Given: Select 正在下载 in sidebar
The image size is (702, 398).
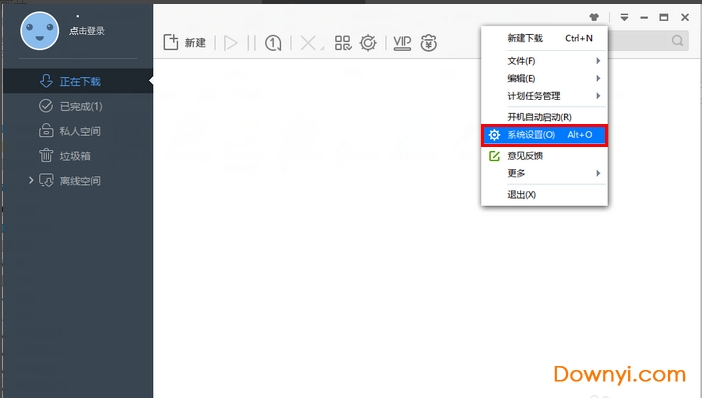Looking at the screenshot, I should pos(78,81).
